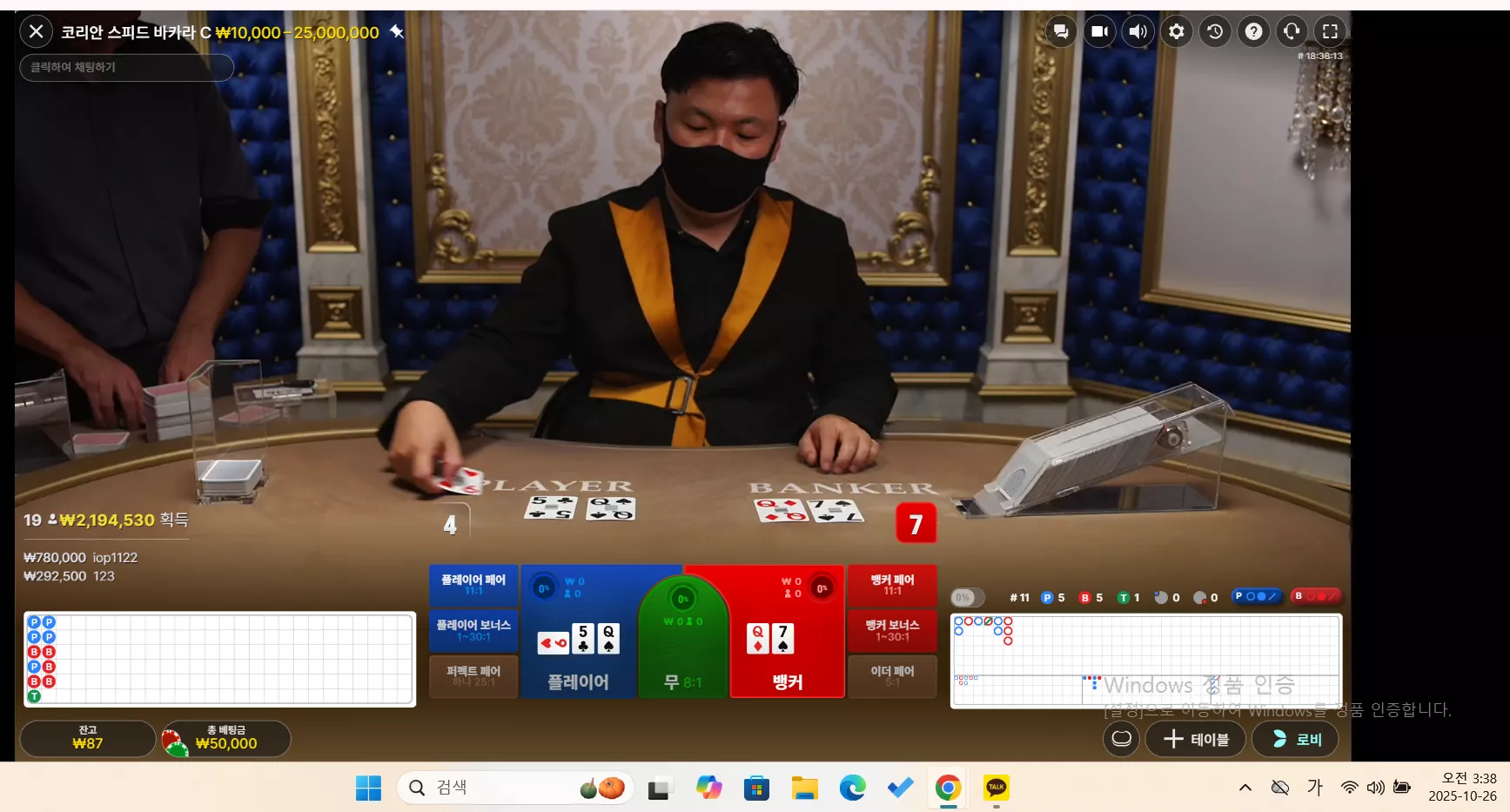Open video camera settings icon

(1099, 31)
